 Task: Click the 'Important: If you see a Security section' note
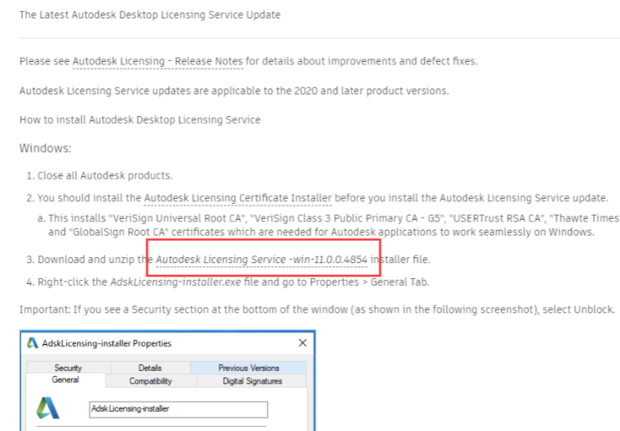tap(317, 309)
